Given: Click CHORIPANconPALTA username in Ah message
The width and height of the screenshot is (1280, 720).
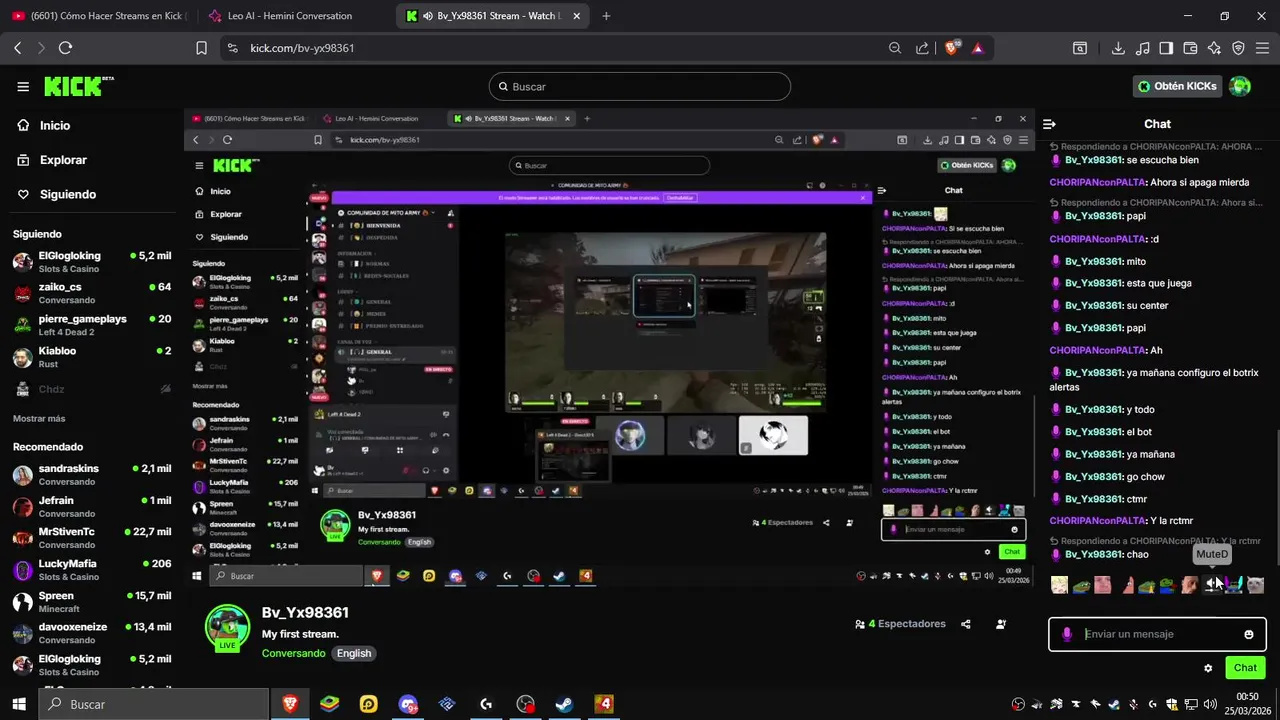Looking at the screenshot, I should tap(1097, 350).
